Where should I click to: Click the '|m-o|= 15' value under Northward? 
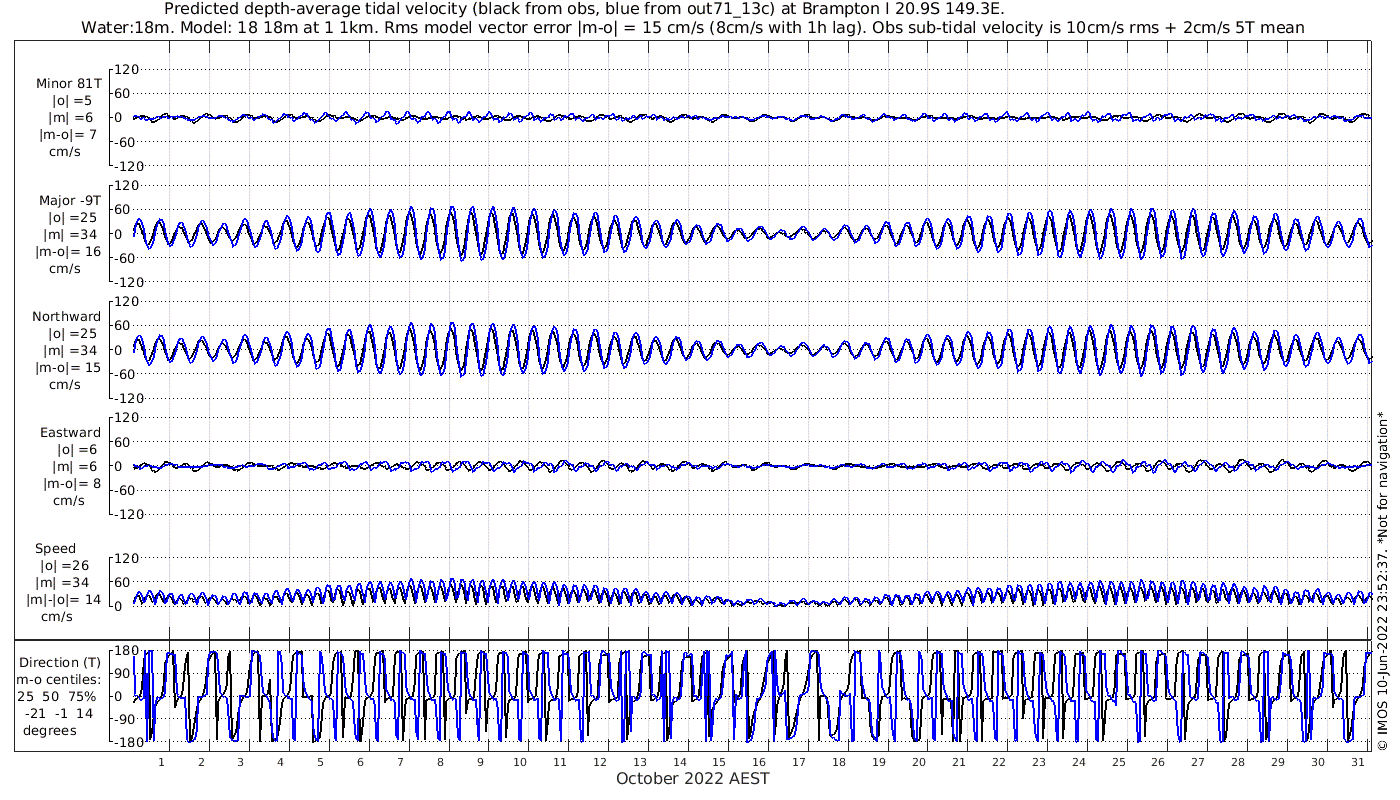pos(70,367)
